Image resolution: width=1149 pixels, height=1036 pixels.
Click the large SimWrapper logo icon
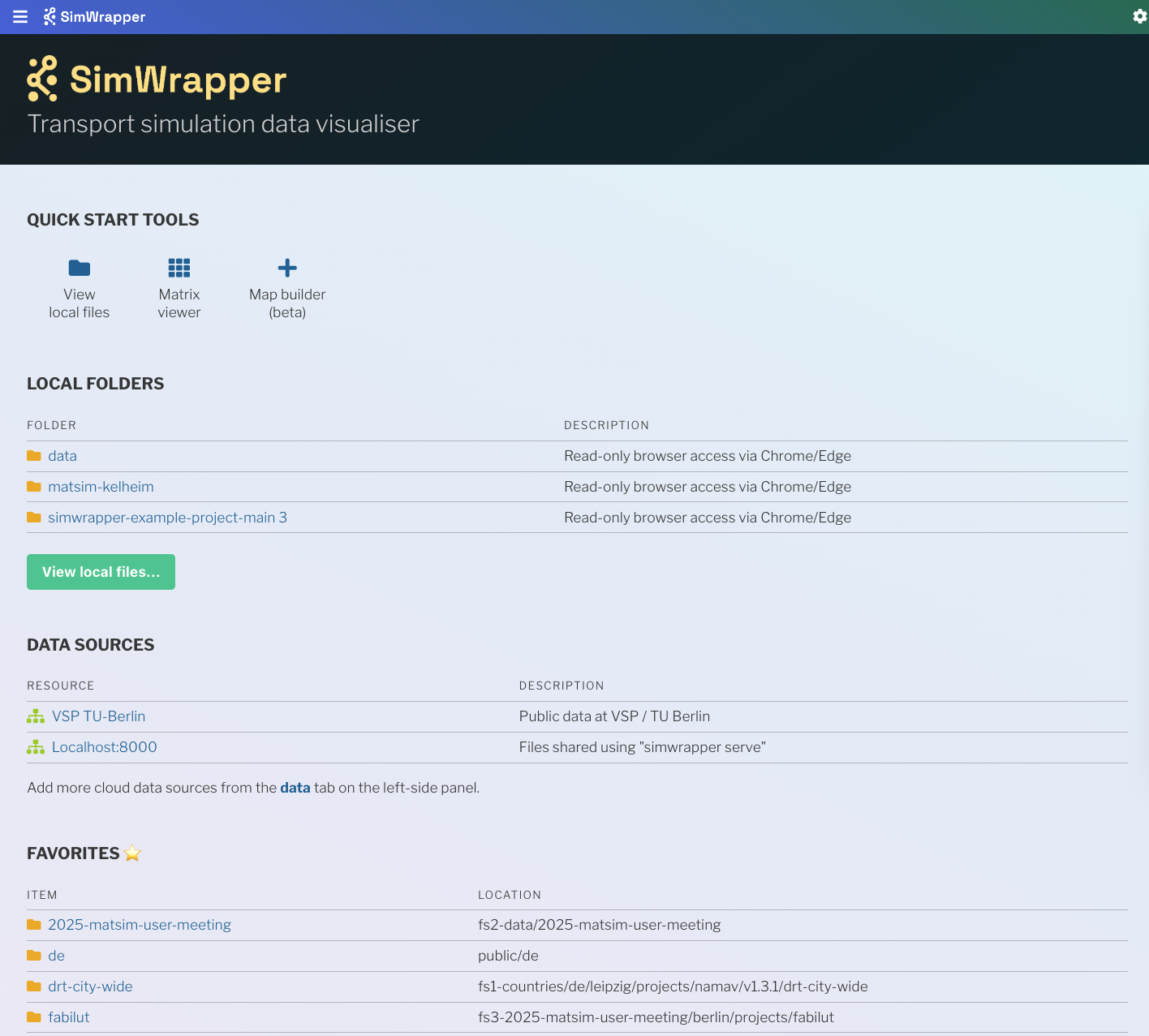tap(42, 79)
